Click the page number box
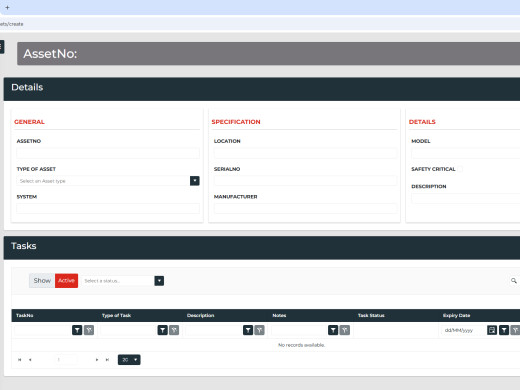This screenshot has height=390, width=520. coord(66,360)
